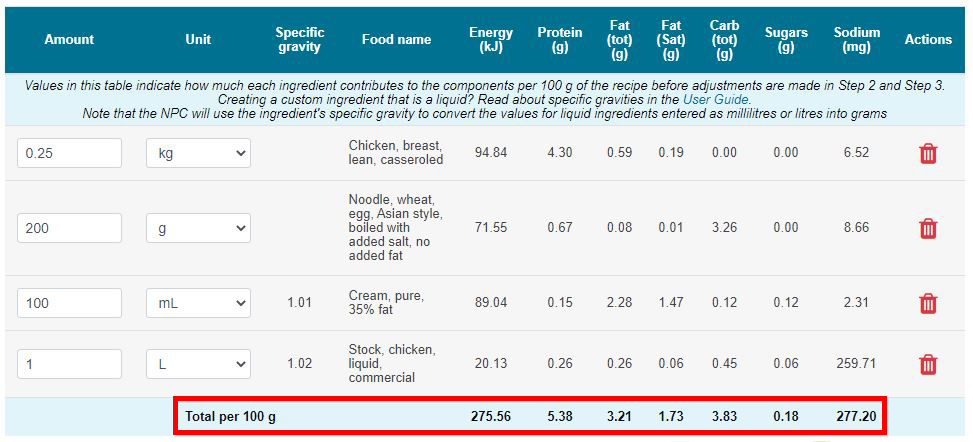Click the Total per 100 g row label
This screenshot has height=442, width=973.
tap(230, 416)
